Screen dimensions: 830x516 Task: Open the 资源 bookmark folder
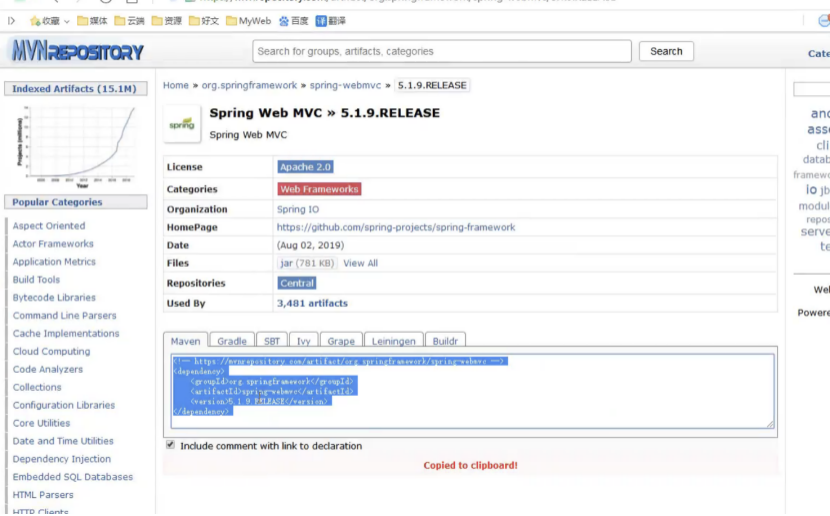point(167,21)
